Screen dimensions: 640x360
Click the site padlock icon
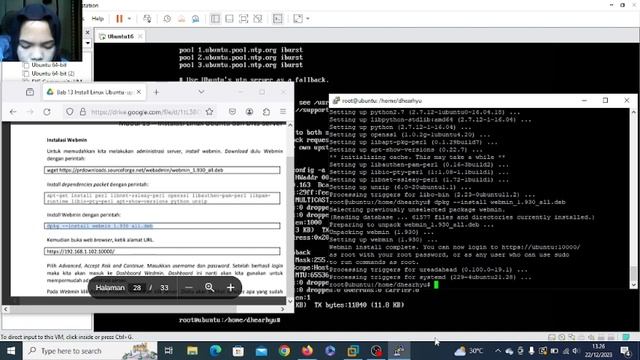(83, 112)
